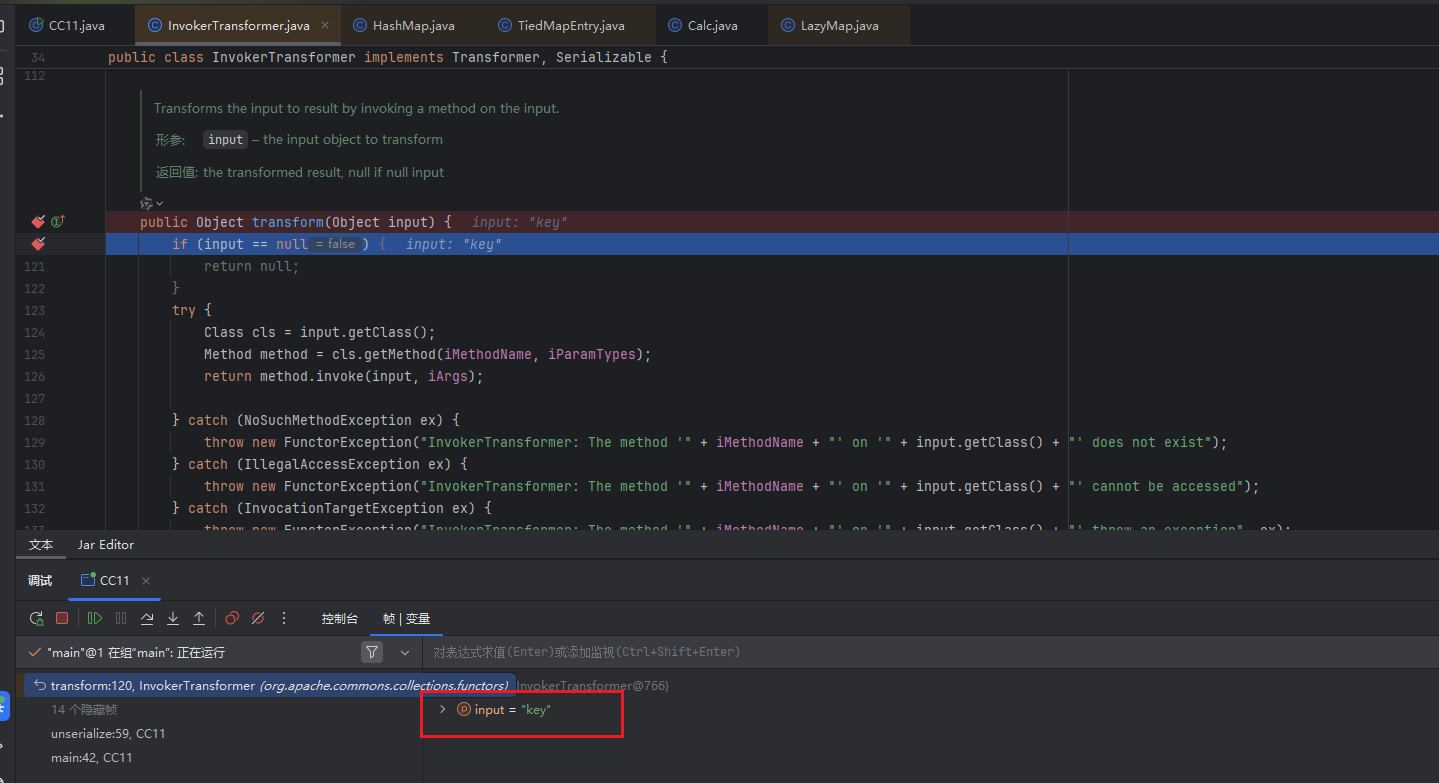
Task: Open more debug actions menu
Action: pos(284,619)
